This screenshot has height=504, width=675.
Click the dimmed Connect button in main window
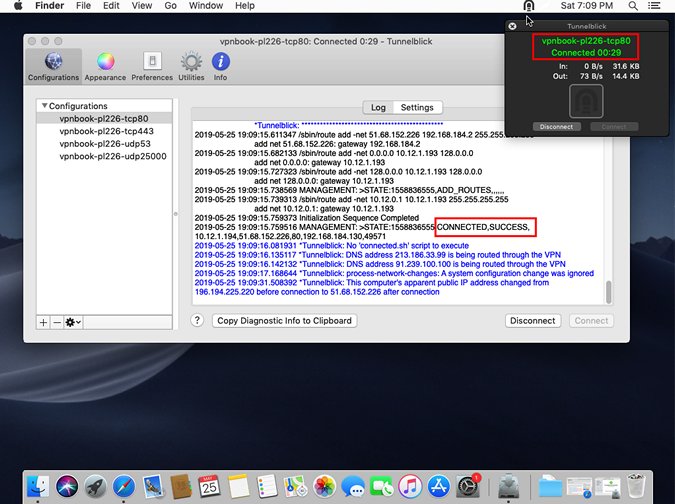pos(591,321)
